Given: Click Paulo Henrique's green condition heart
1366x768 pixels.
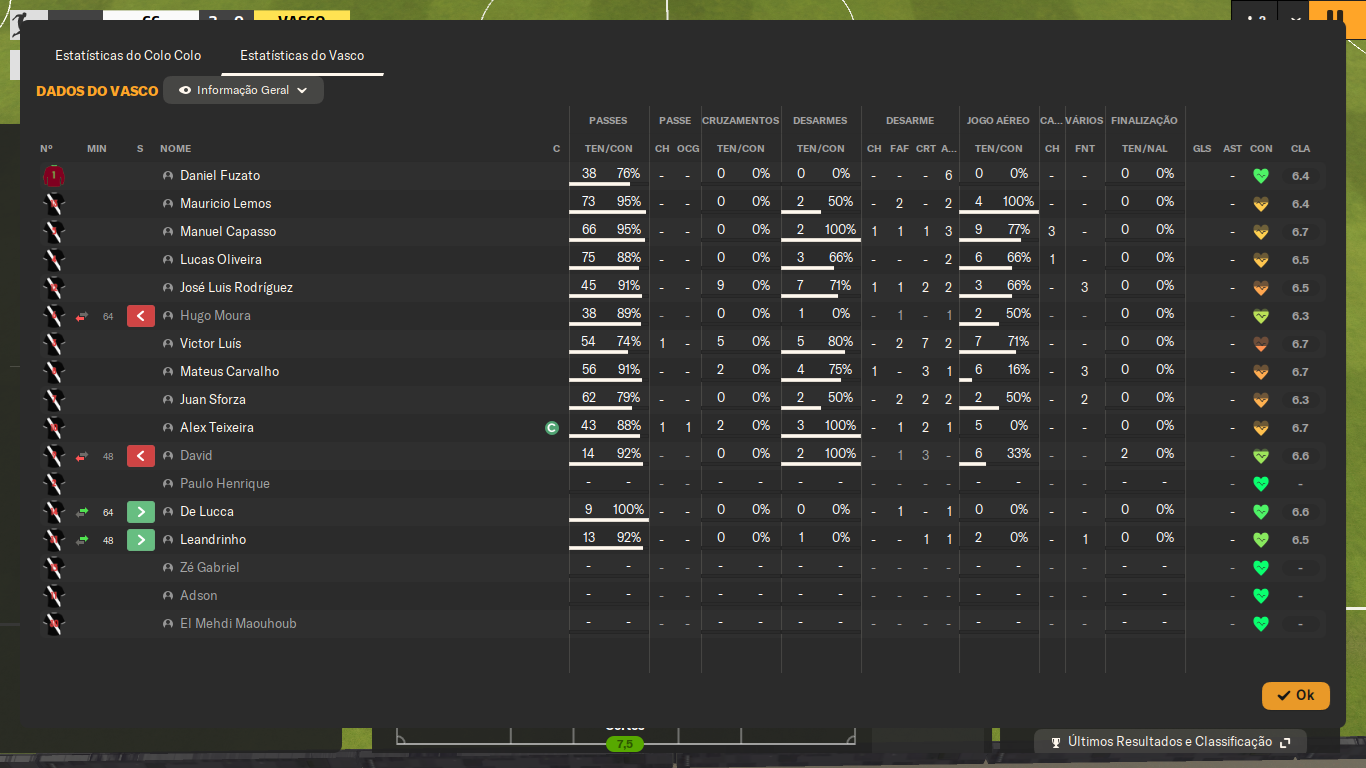Looking at the screenshot, I should [x=1261, y=484].
